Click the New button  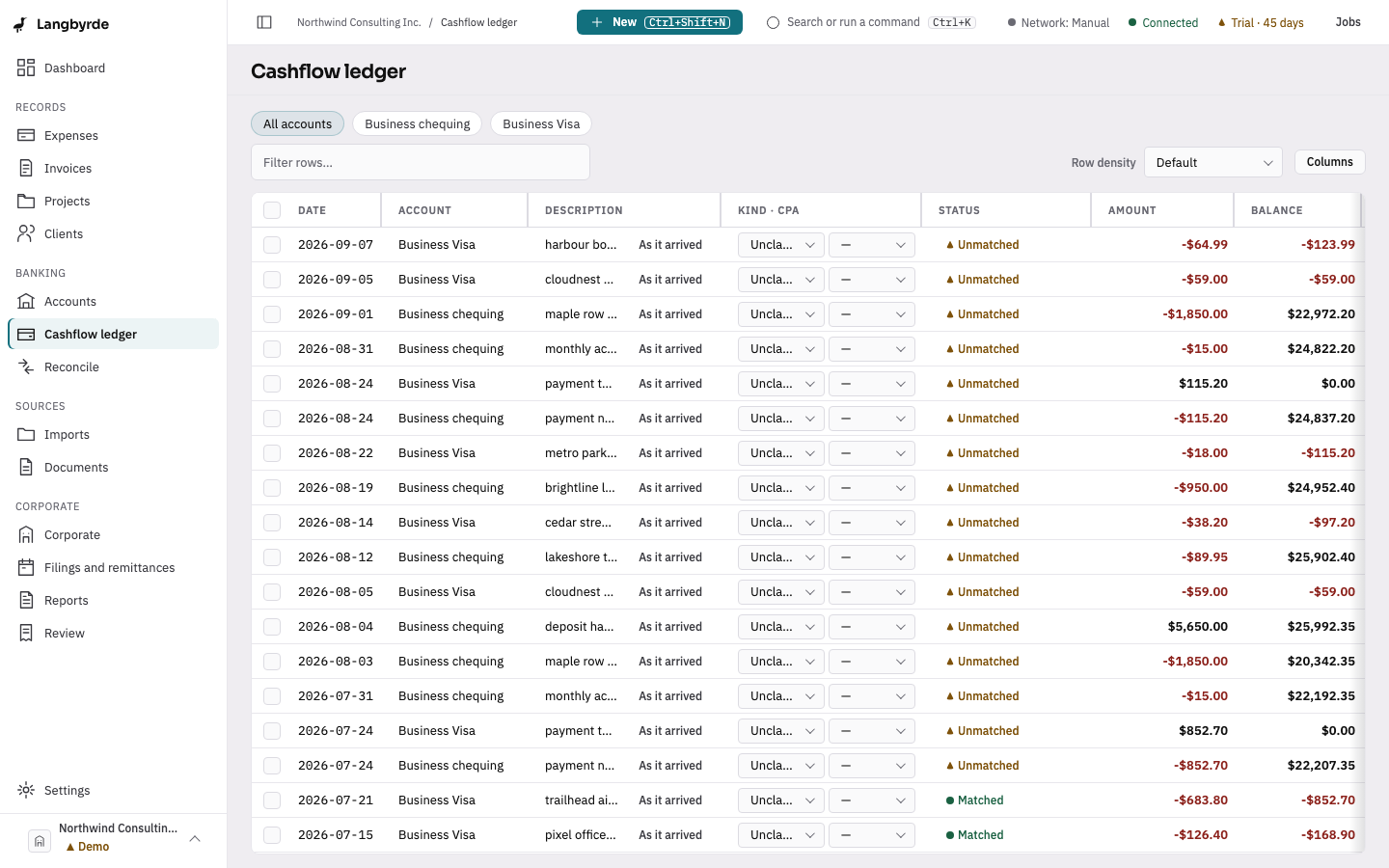coord(660,22)
